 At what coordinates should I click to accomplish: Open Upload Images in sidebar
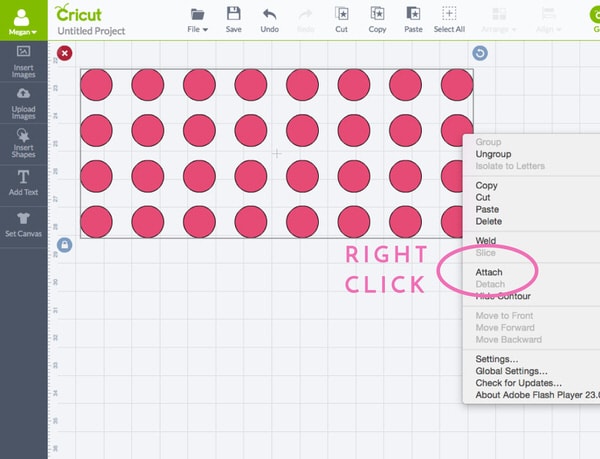pos(23,102)
